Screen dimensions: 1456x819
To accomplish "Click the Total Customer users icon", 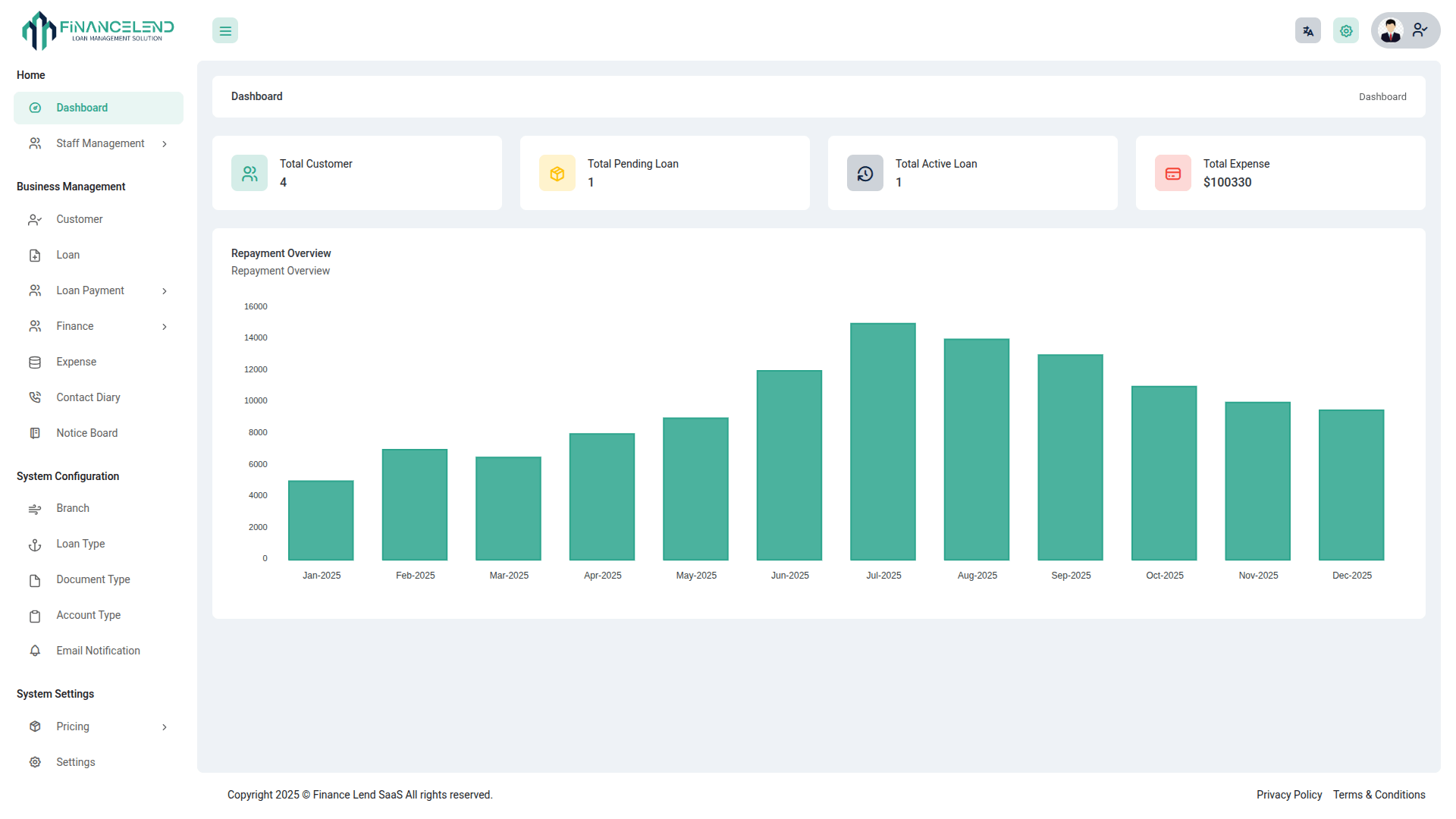I will [x=249, y=174].
